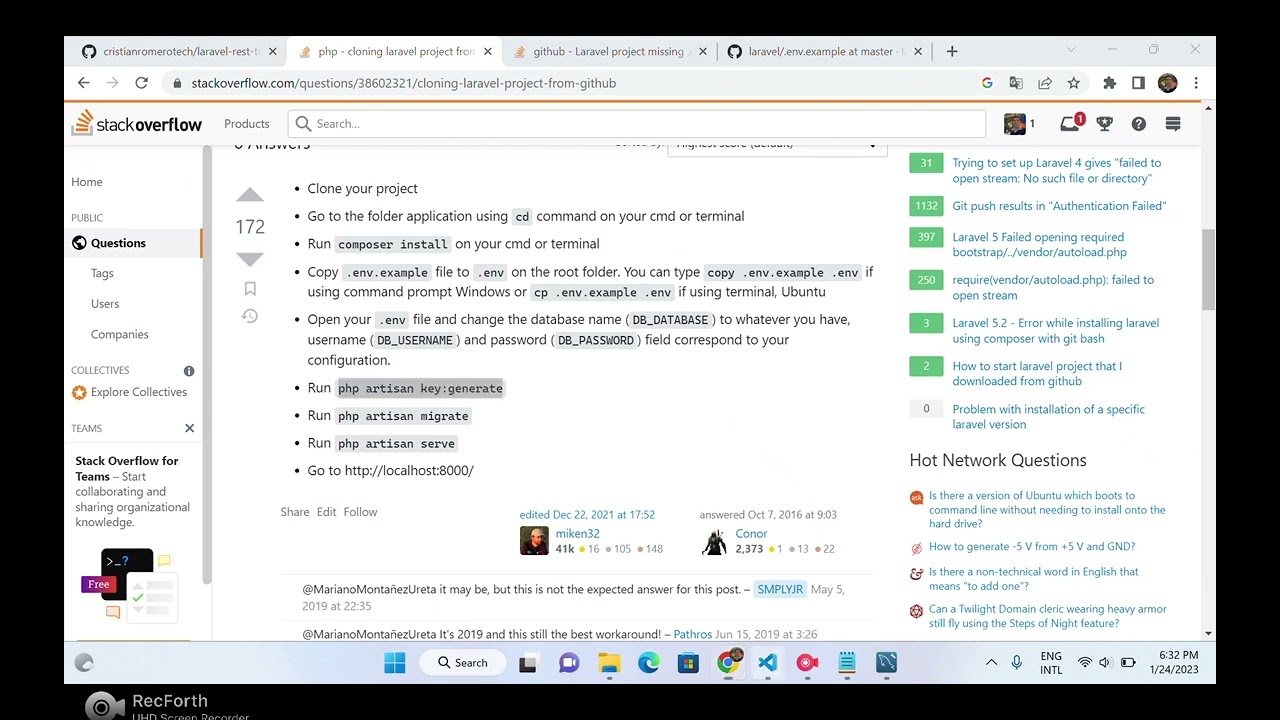This screenshot has width=1280, height=720.
Task: Click Stack Overflow logo
Action: pyautogui.click(x=137, y=123)
